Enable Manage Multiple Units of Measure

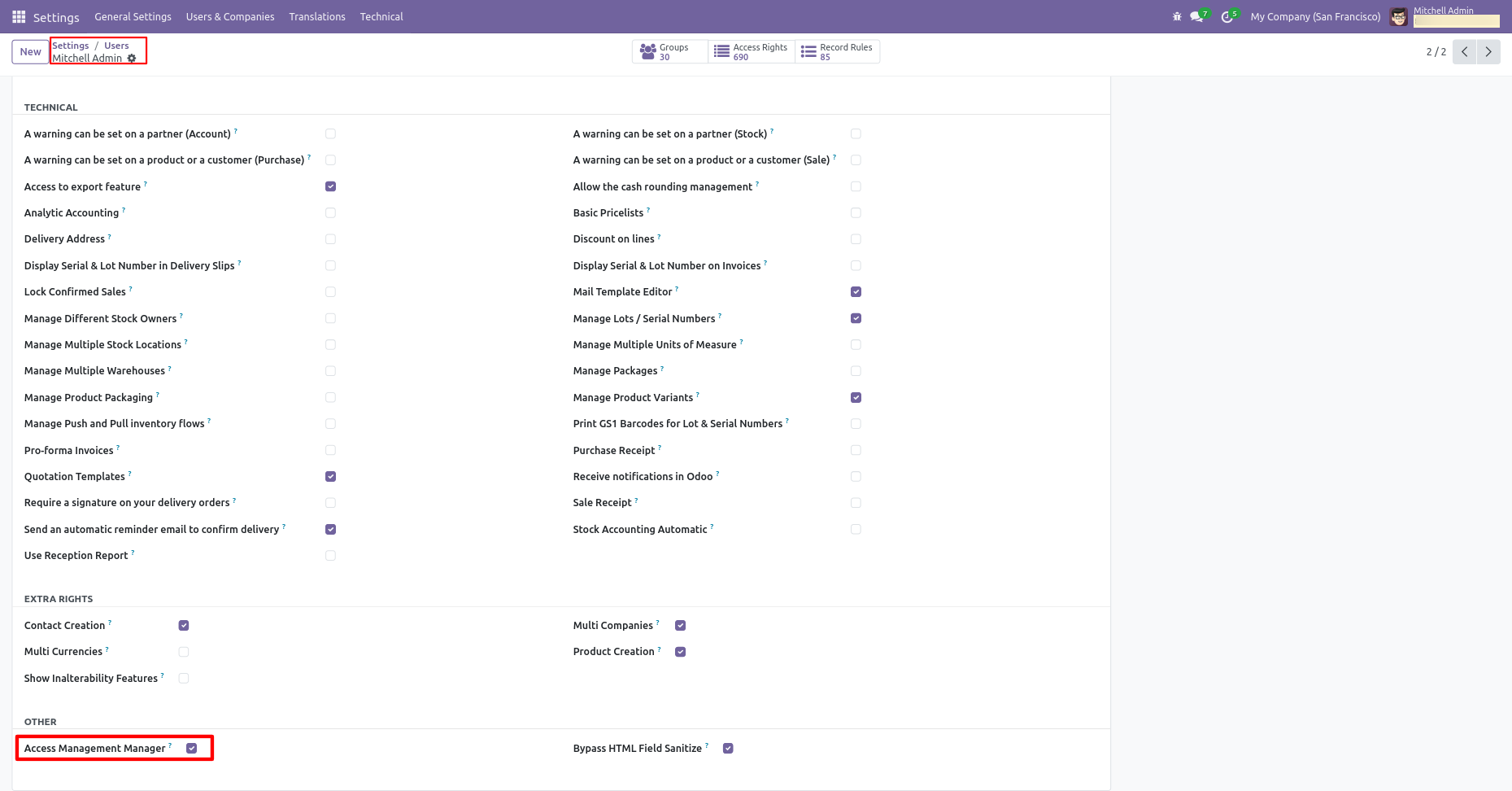point(856,344)
